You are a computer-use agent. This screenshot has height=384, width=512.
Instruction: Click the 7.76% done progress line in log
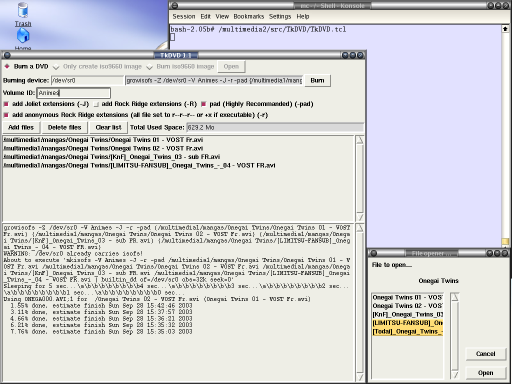pos(101,332)
